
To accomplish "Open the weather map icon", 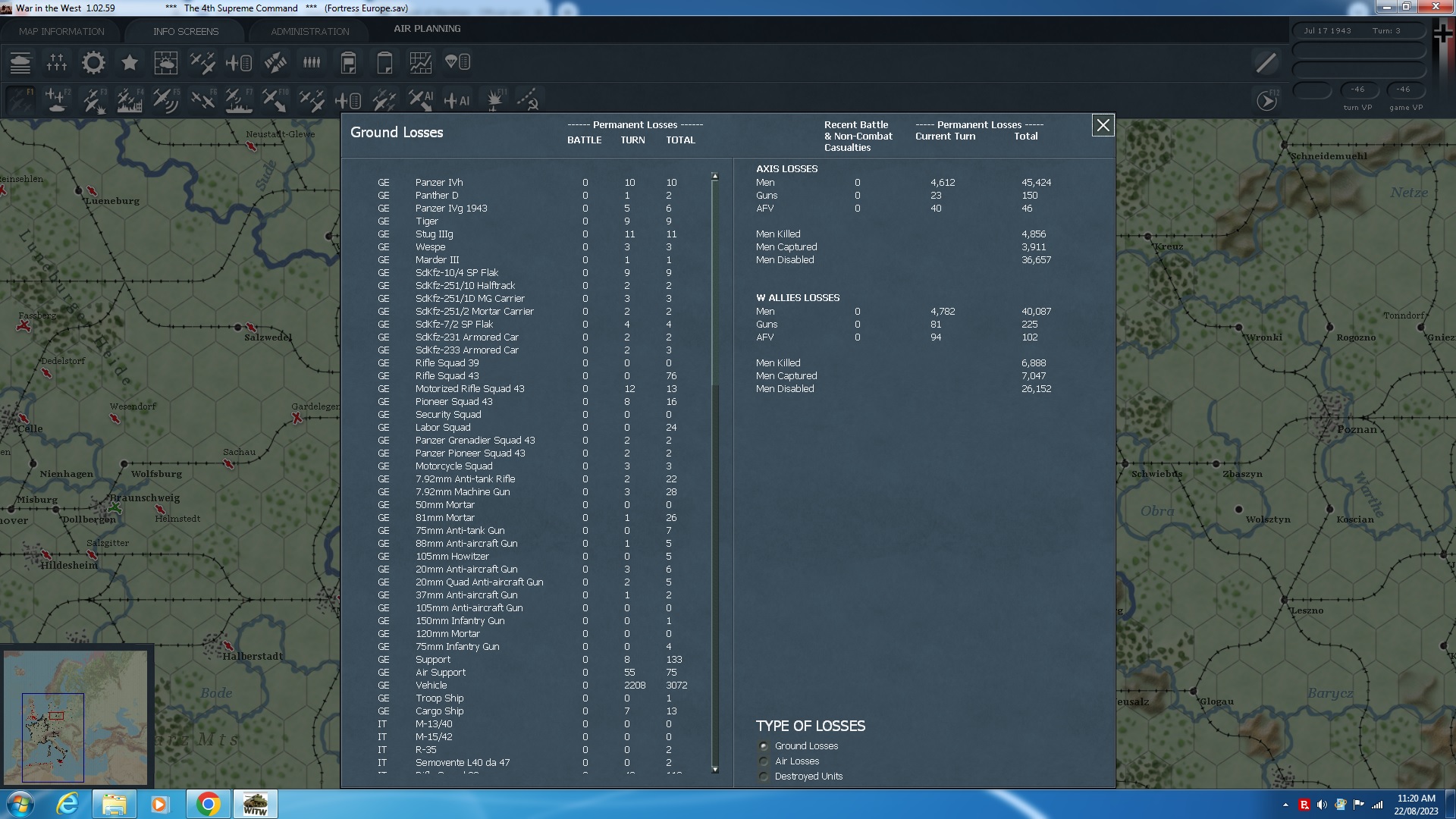I will (165, 62).
